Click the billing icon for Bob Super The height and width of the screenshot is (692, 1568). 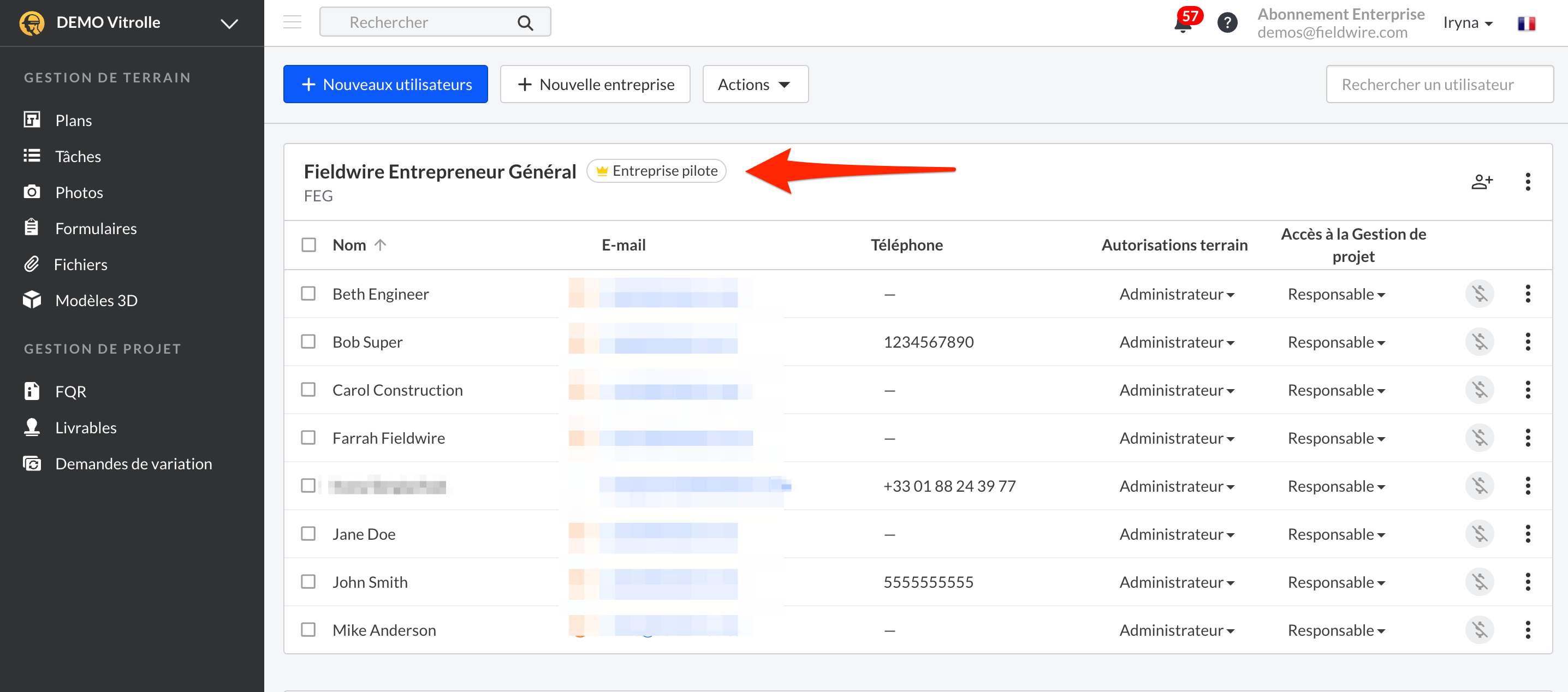point(1480,342)
